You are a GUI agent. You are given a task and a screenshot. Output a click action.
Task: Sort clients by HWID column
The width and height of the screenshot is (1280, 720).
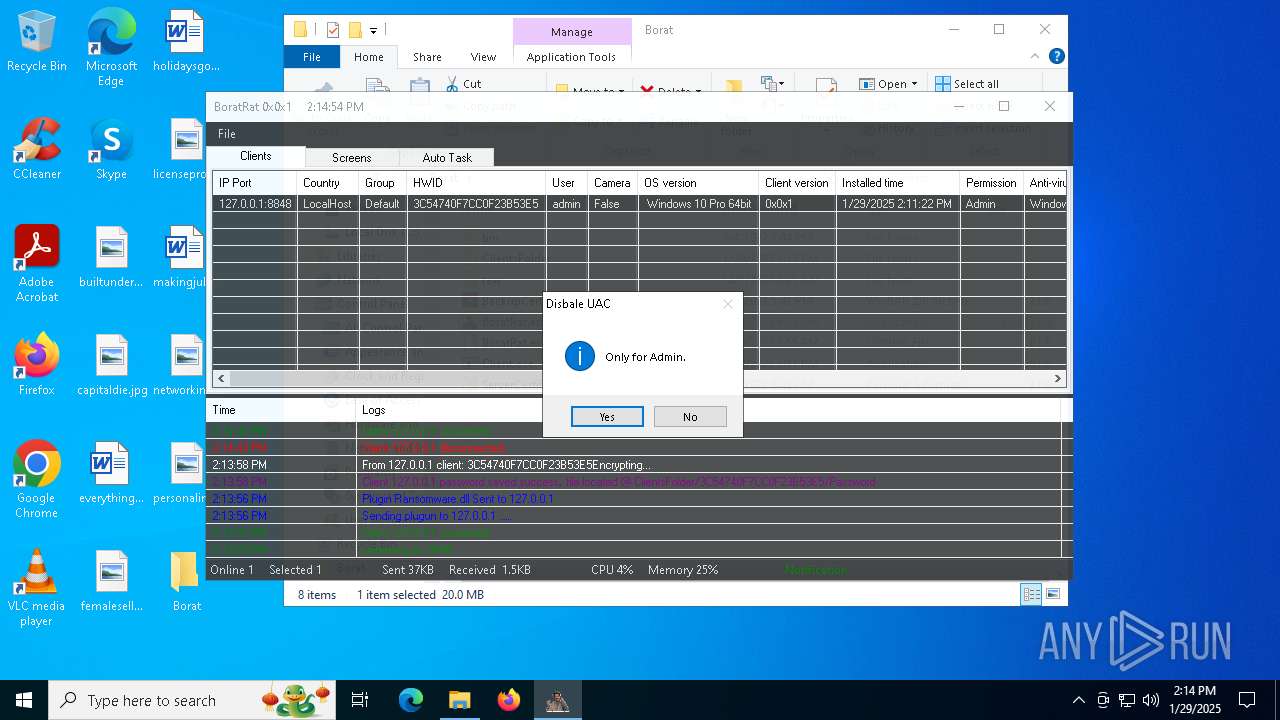(477, 183)
